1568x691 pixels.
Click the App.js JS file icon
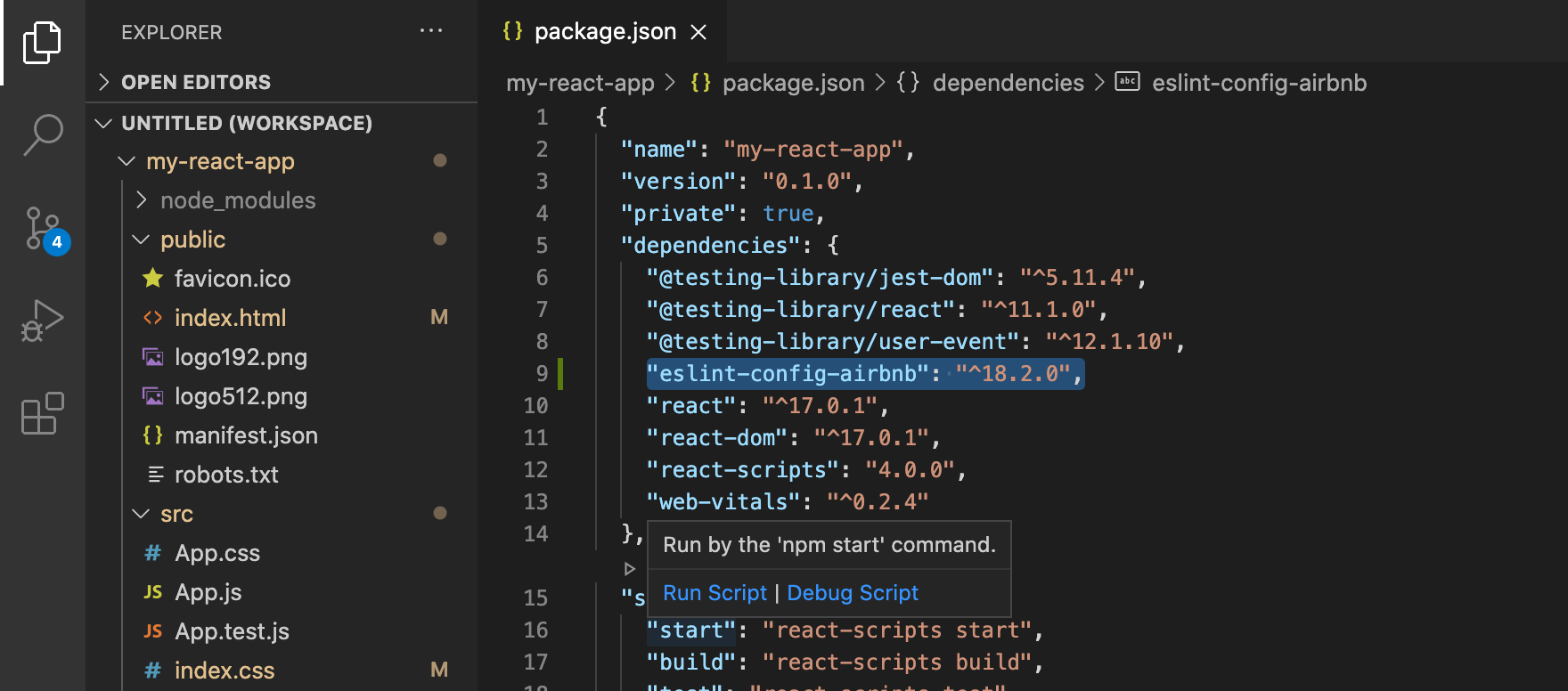[x=153, y=592]
